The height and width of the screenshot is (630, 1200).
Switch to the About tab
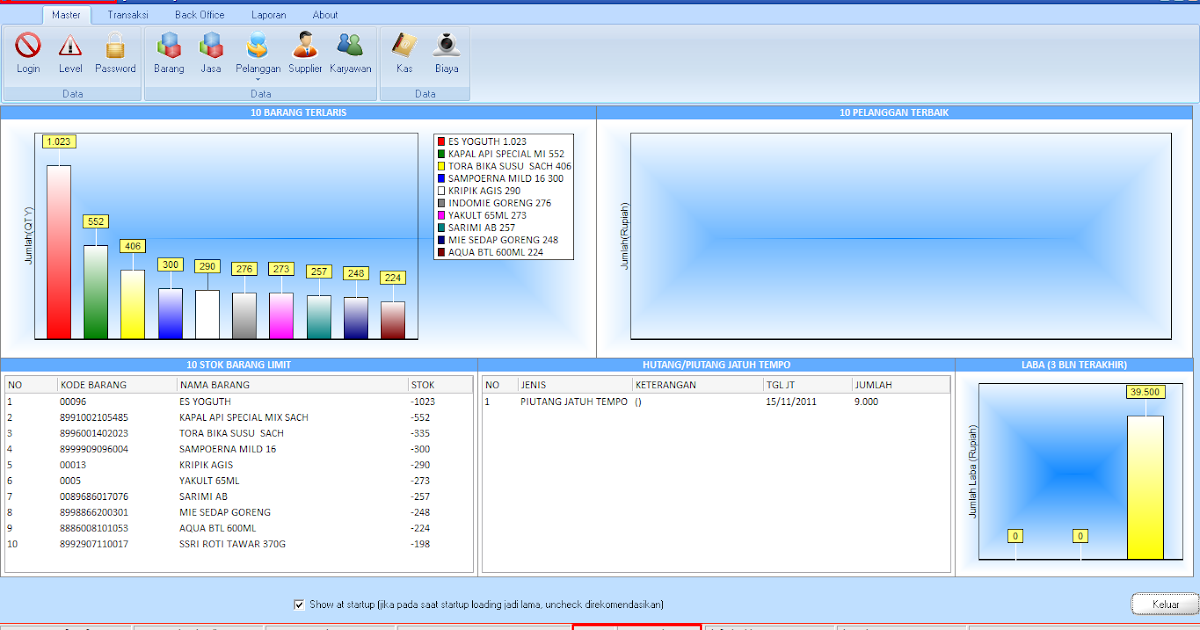pos(325,15)
